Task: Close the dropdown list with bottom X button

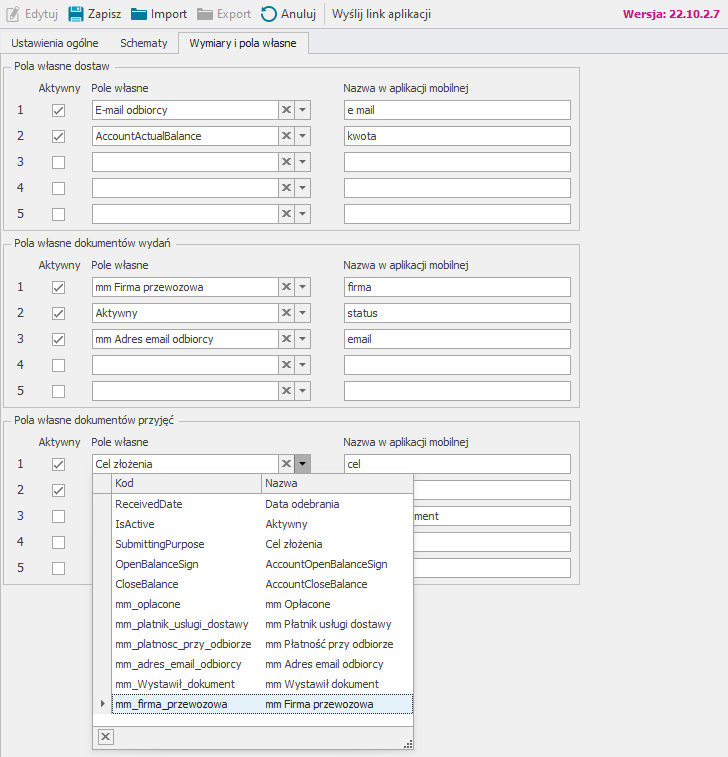Action: tap(106, 736)
